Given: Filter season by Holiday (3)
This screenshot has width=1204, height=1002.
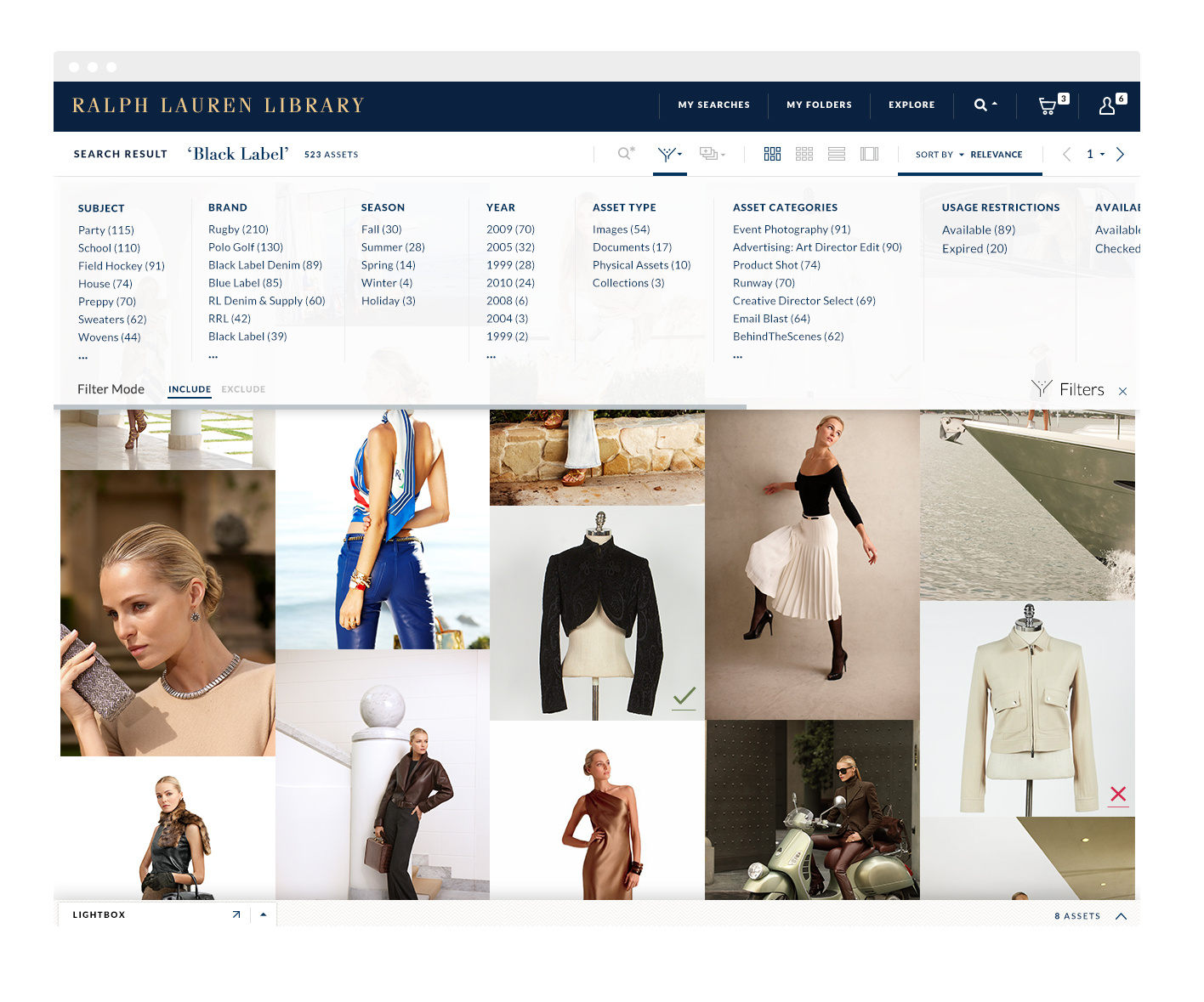Looking at the screenshot, I should click(389, 301).
